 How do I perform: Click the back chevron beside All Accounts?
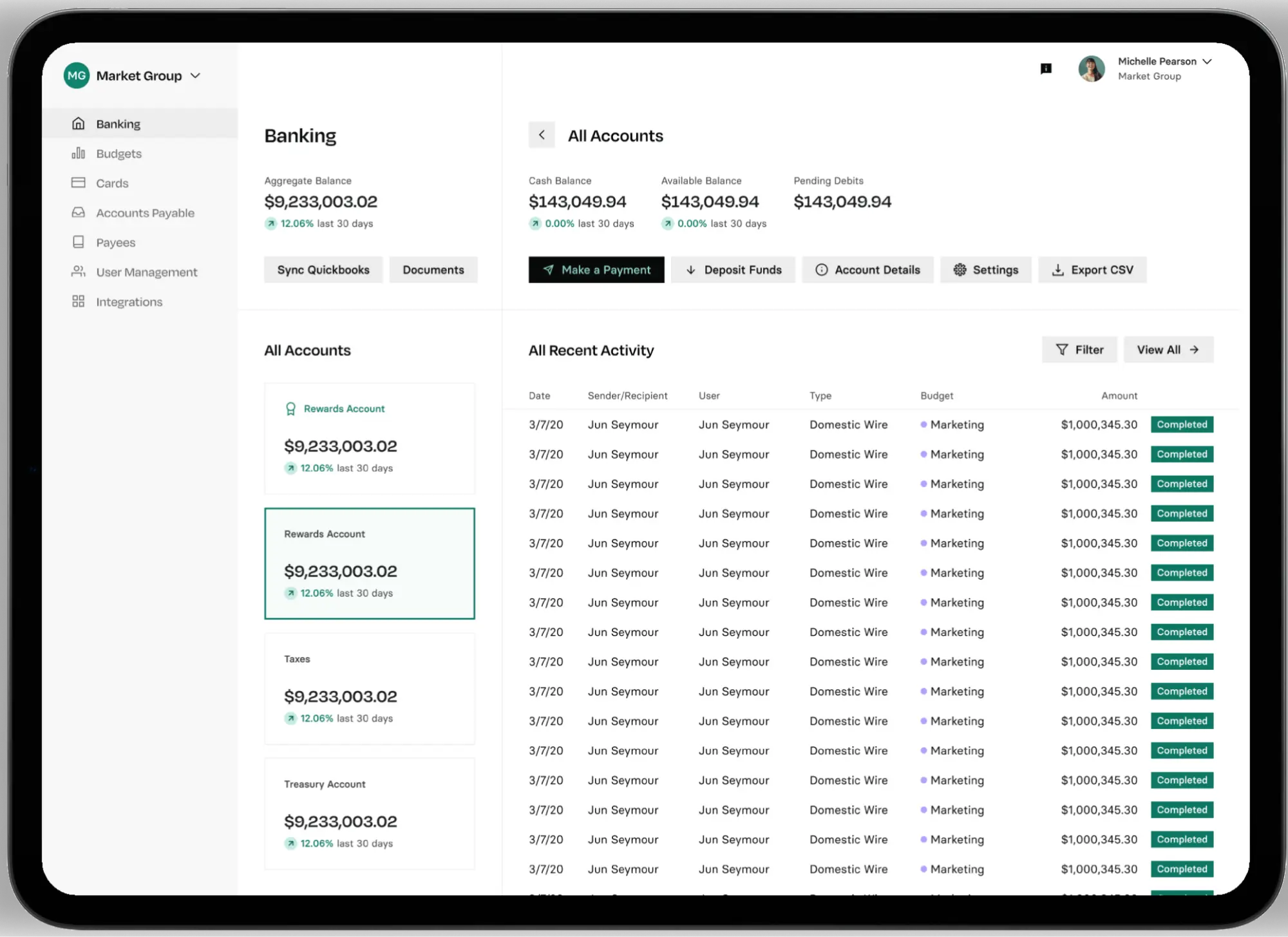point(542,135)
